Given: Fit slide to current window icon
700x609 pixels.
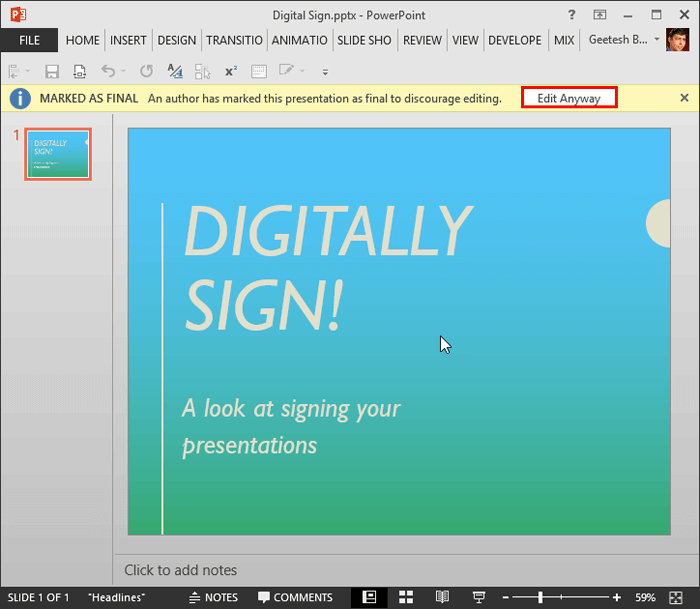Looking at the screenshot, I should 676,597.
